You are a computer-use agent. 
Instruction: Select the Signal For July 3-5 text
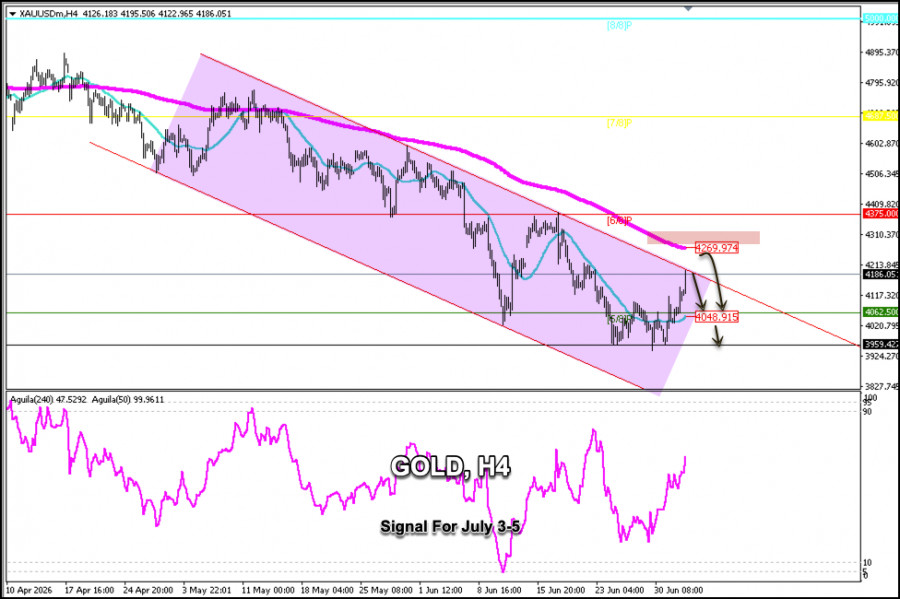(x=451, y=527)
